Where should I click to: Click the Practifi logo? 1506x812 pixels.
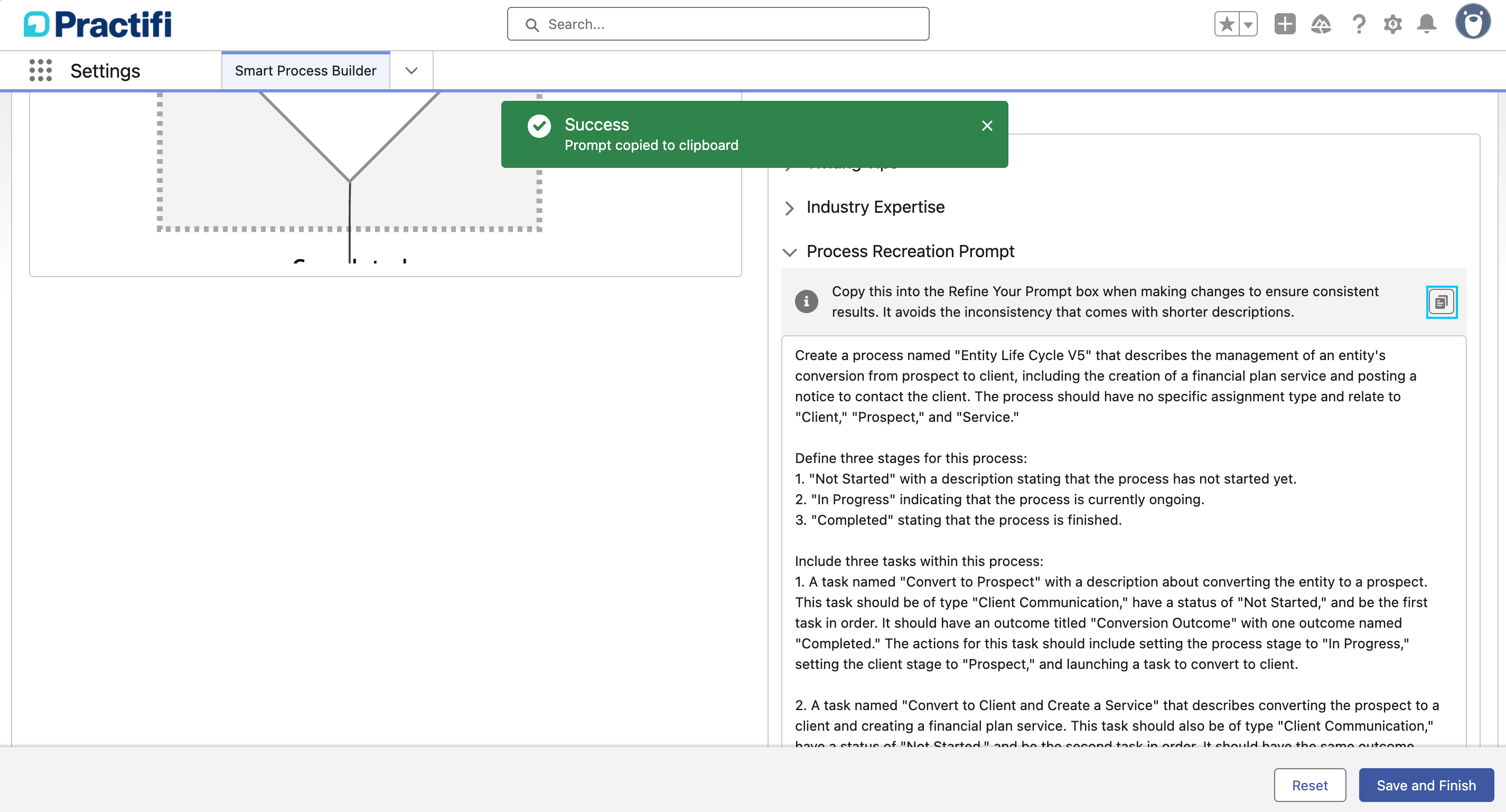tap(98, 24)
